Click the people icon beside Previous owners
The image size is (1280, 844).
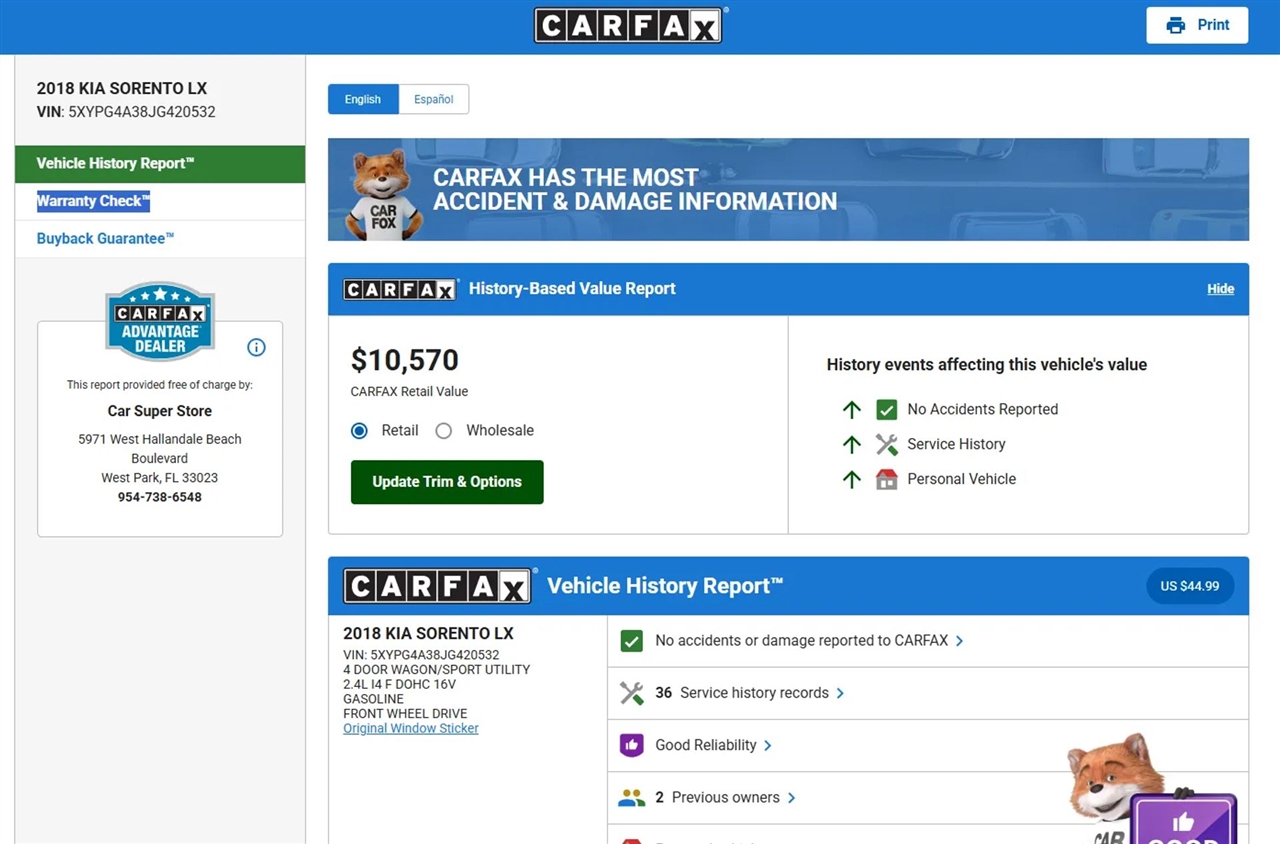(631, 797)
